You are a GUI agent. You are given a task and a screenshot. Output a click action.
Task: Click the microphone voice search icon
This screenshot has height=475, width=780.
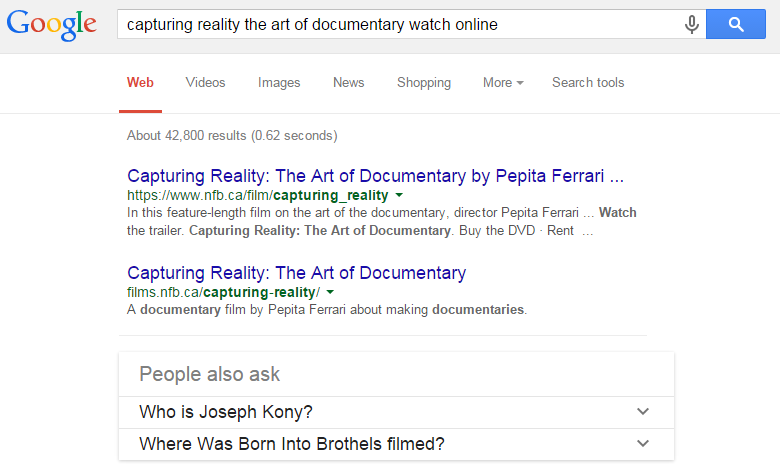pos(691,24)
